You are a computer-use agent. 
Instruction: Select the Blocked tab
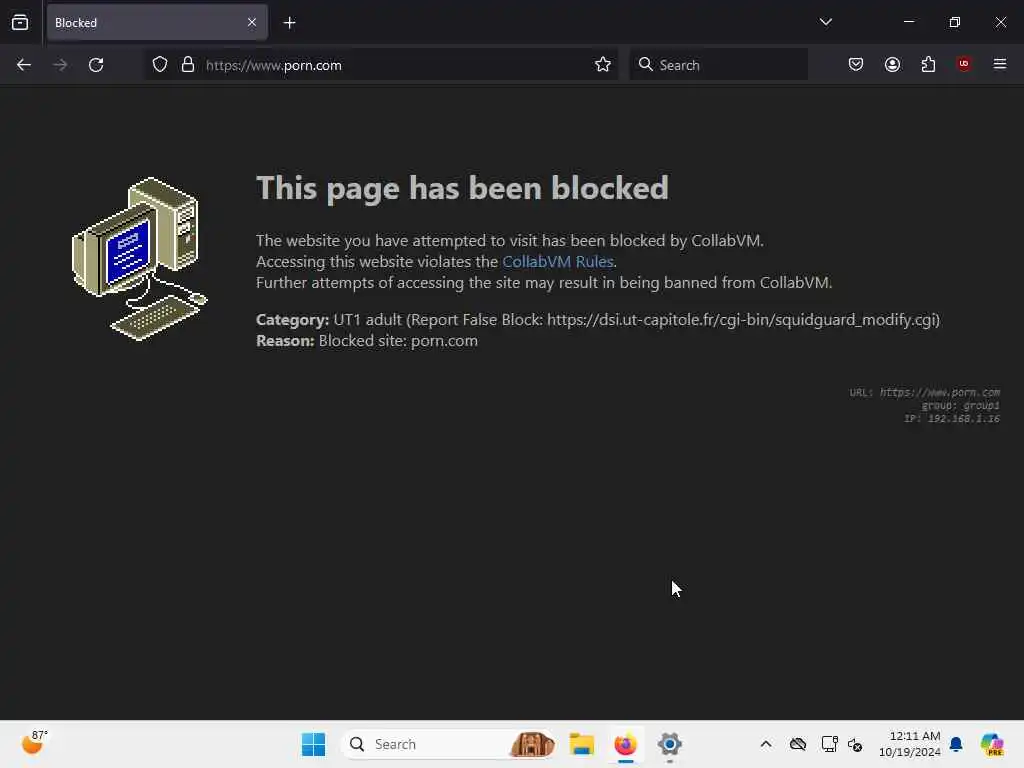click(157, 23)
